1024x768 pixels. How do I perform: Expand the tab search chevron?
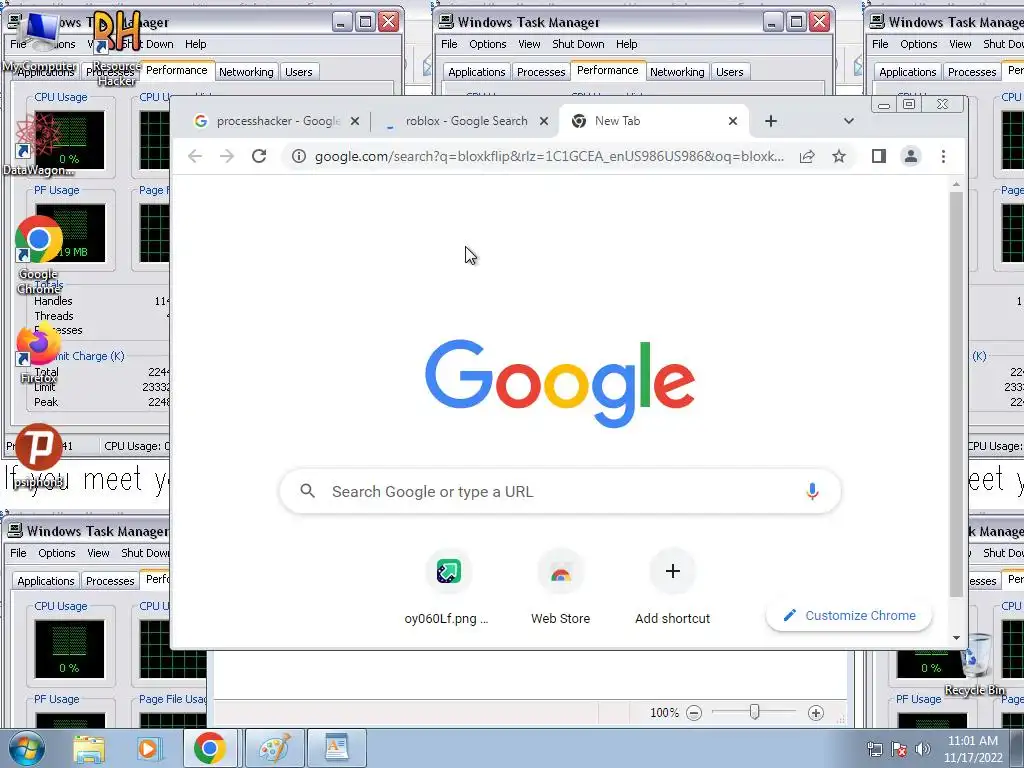848,121
